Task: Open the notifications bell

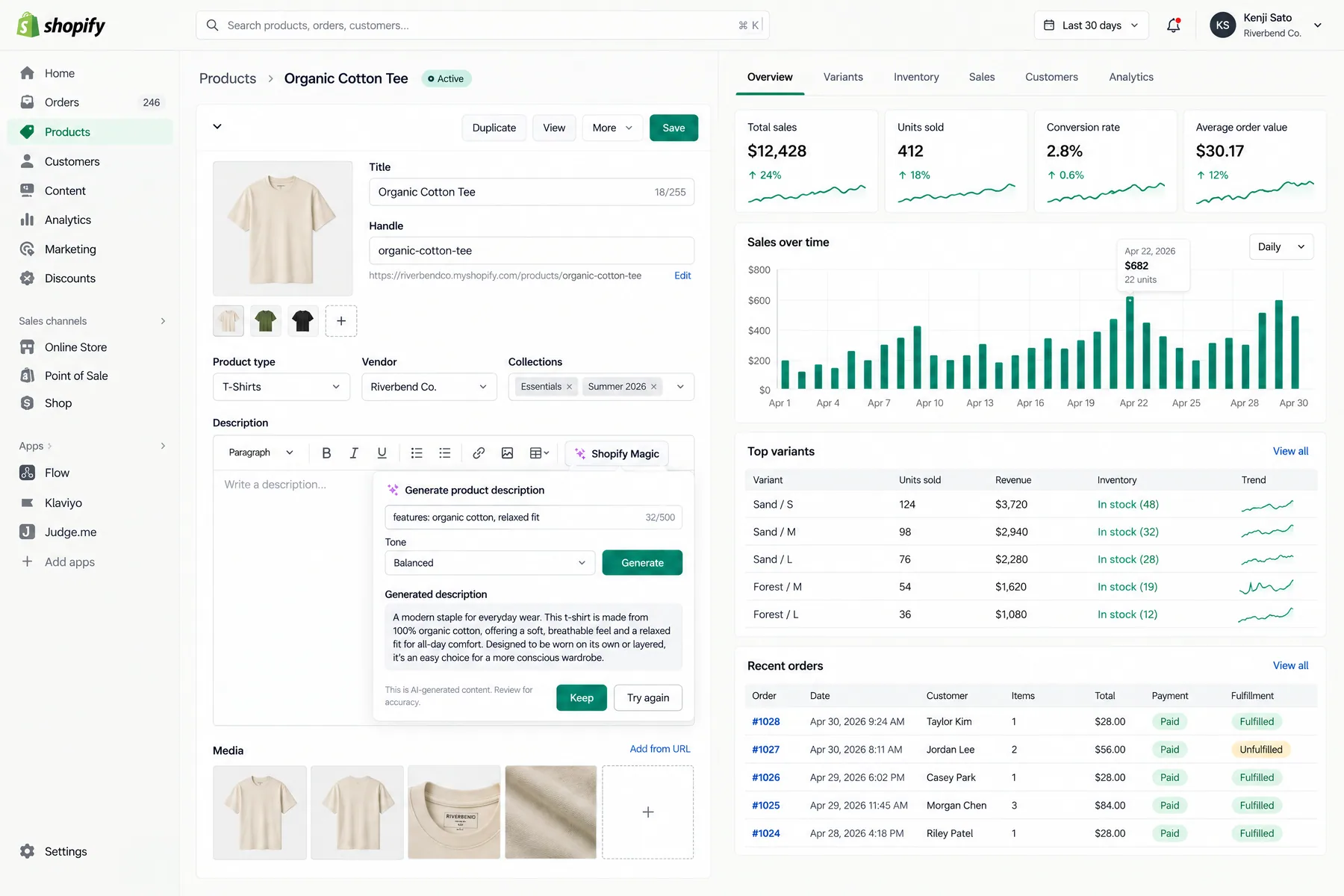Action: [x=1174, y=25]
